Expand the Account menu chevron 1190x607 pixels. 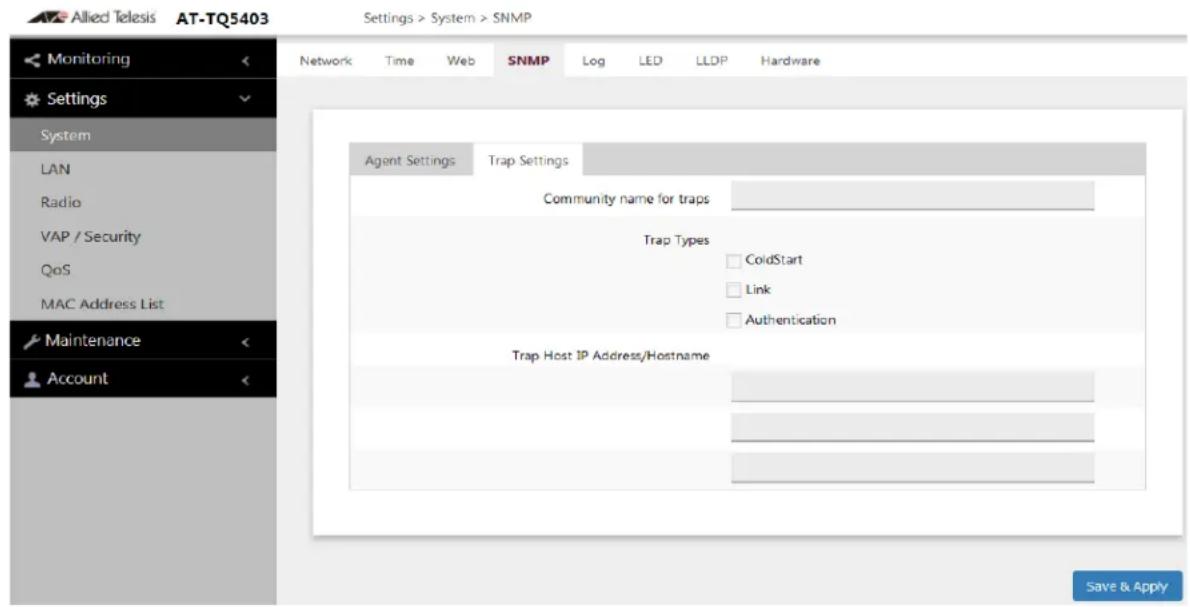244,380
